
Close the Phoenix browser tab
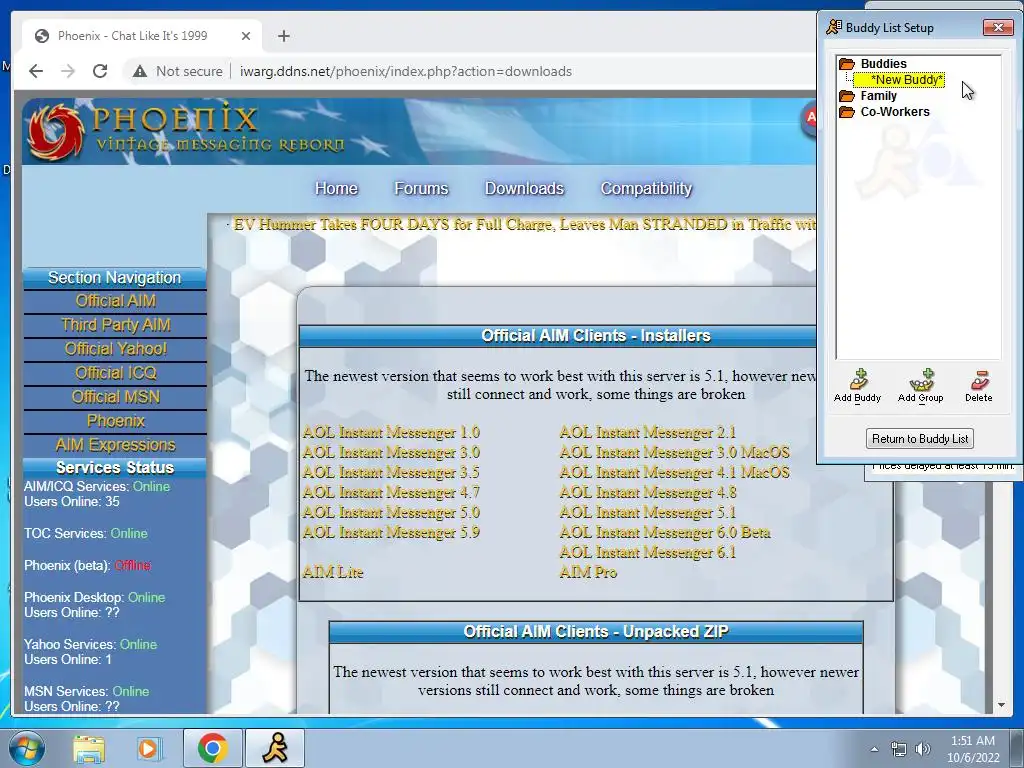point(246,36)
